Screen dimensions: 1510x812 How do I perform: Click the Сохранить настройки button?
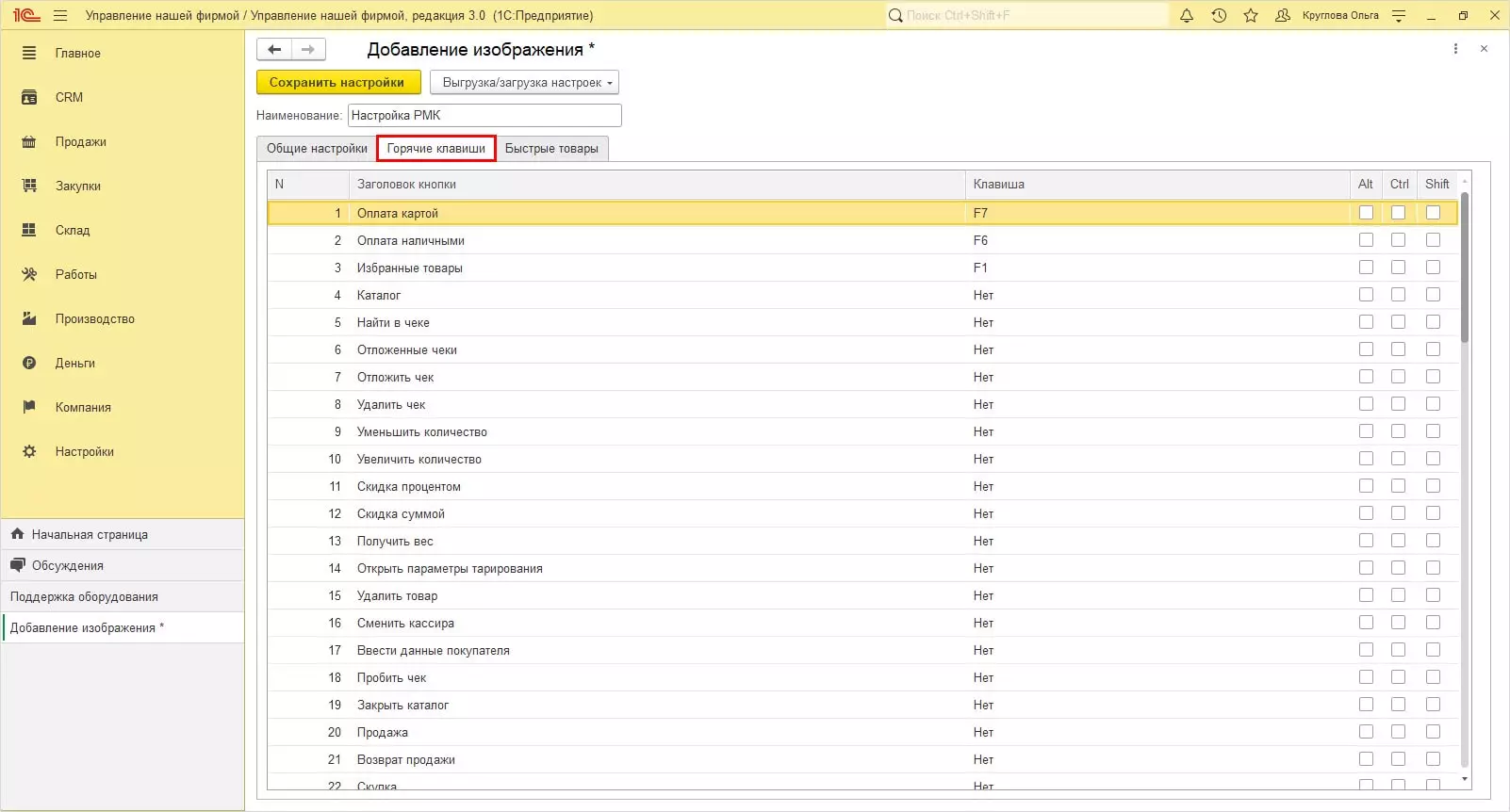coord(337,83)
